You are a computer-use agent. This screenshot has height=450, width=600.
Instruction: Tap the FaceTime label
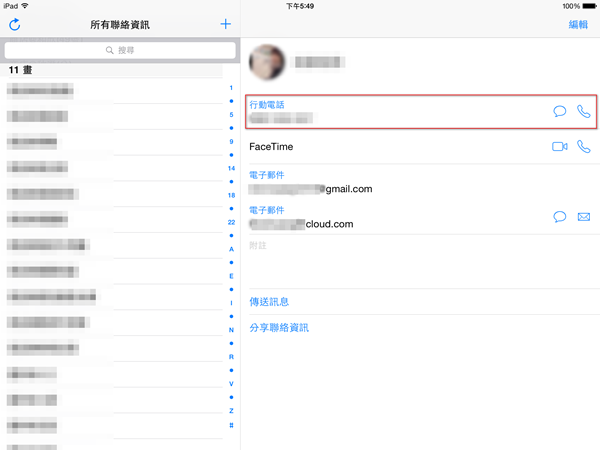click(271, 147)
